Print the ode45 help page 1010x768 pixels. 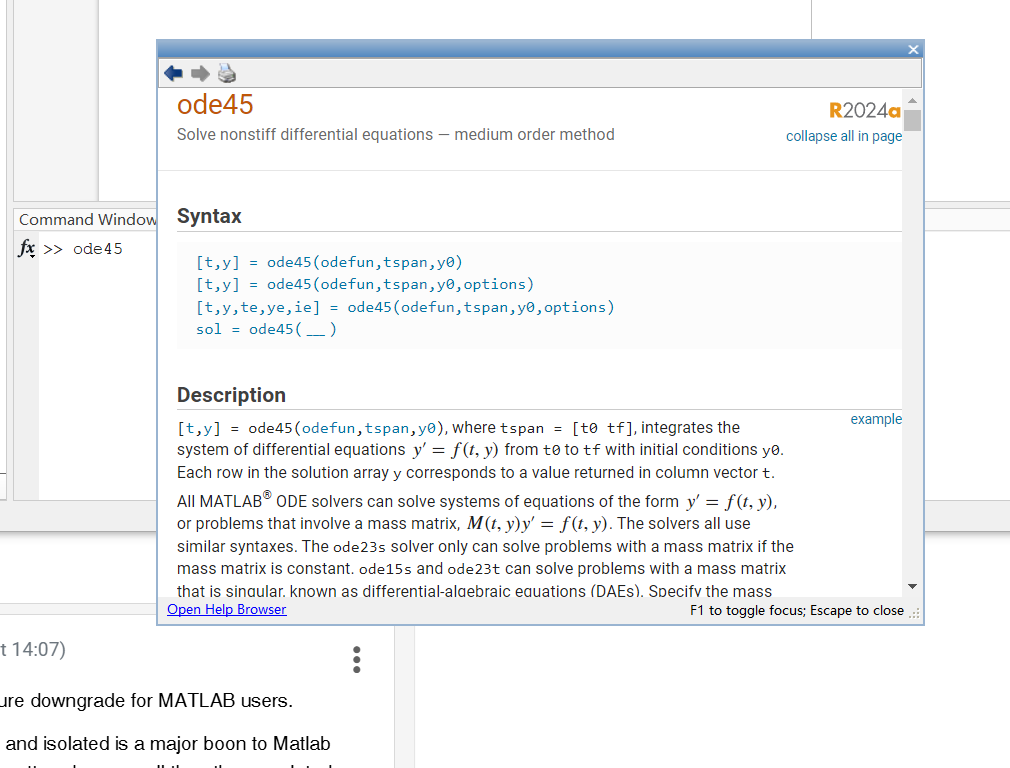coord(227,73)
